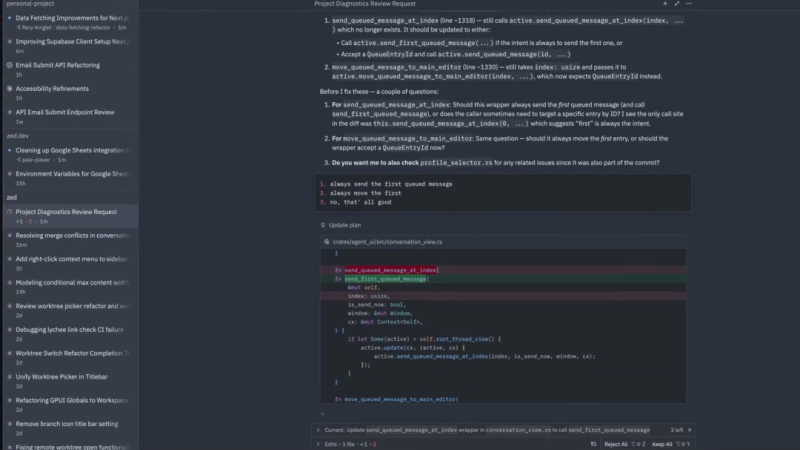Open the three-dot options menu in header
Screen dimensions: 800x450
point(689,4)
